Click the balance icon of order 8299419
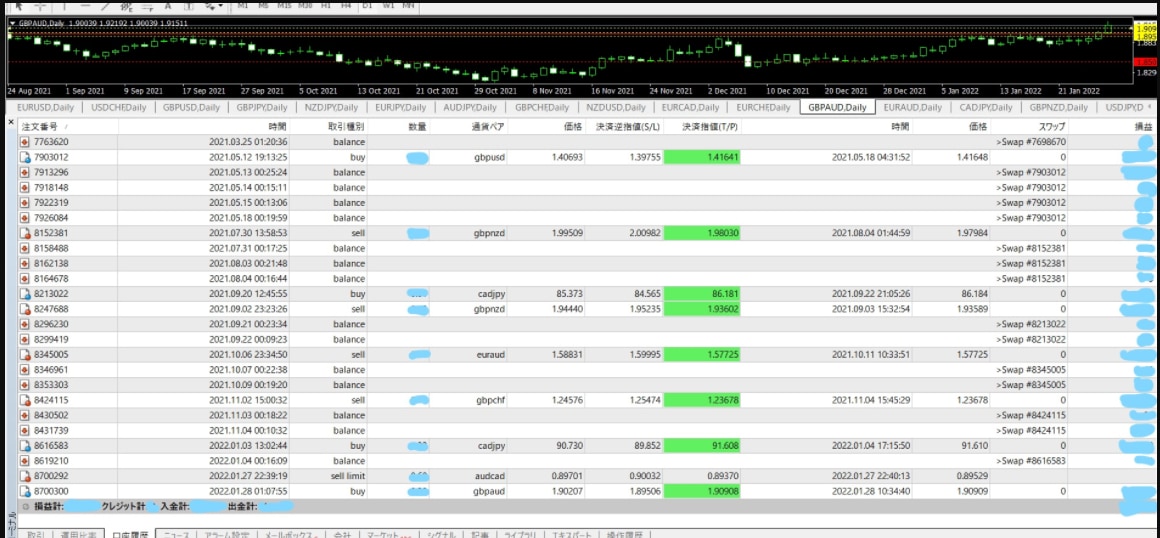 [24, 340]
